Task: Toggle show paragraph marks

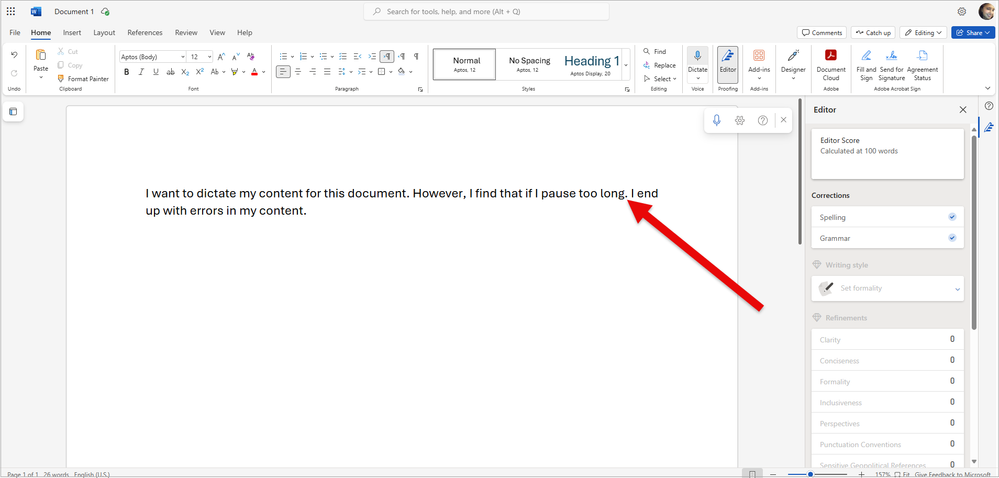Action: coord(416,56)
